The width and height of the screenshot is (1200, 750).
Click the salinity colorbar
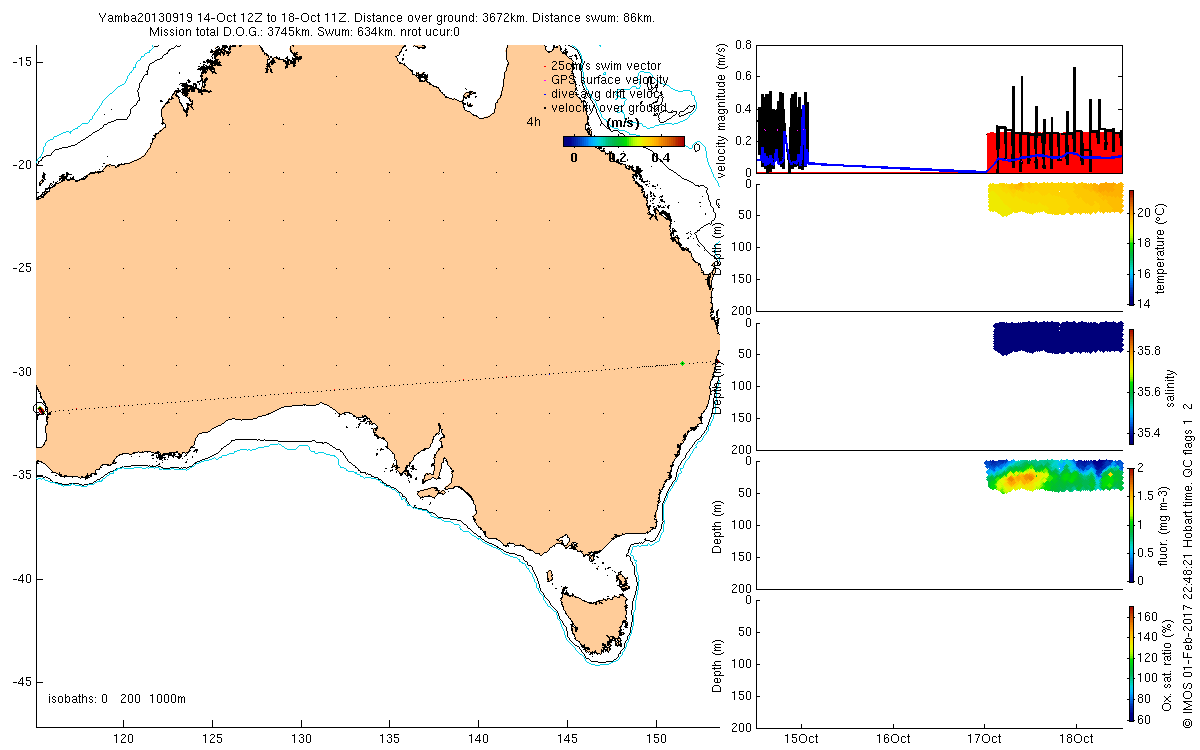click(x=1131, y=385)
